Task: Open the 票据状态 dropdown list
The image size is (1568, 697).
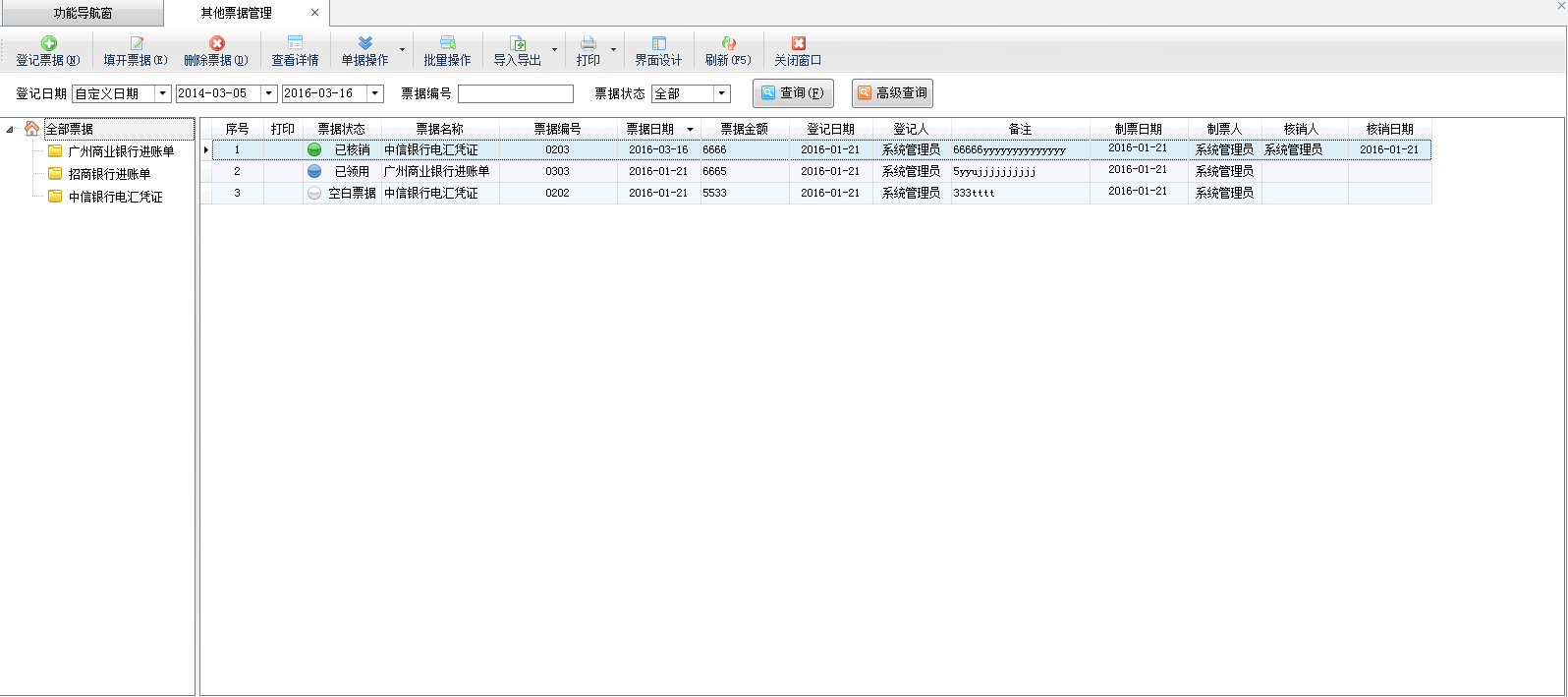Action: 722,93
